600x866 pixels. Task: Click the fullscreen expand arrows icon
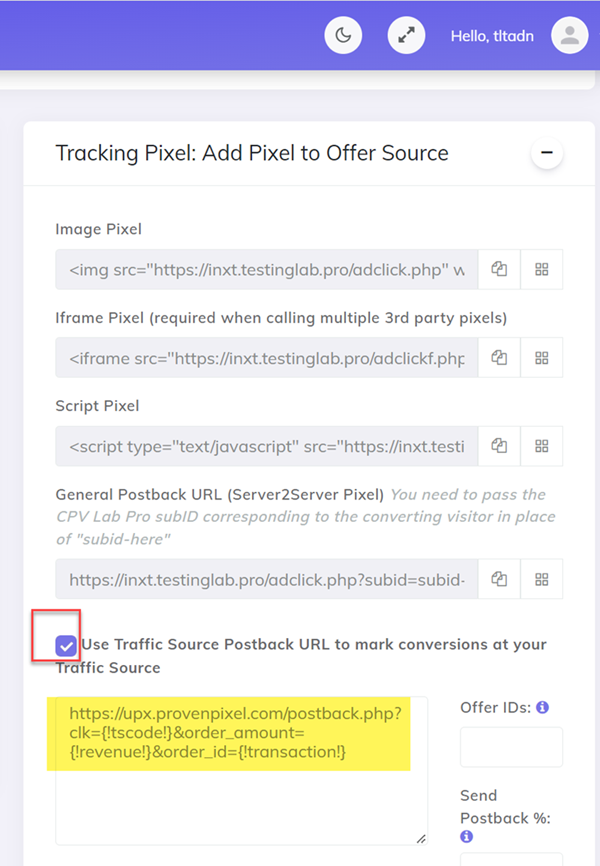[x=406, y=35]
